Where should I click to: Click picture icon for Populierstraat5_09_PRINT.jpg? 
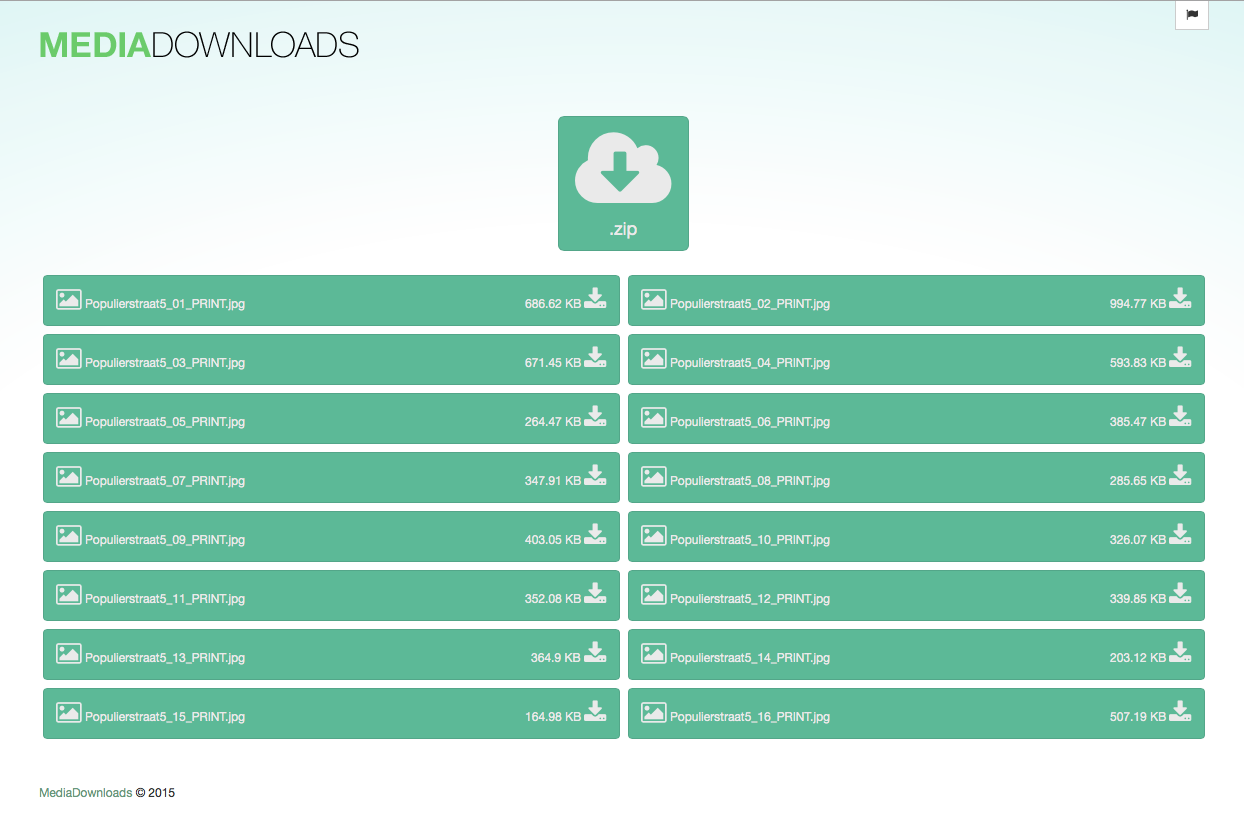click(68, 536)
